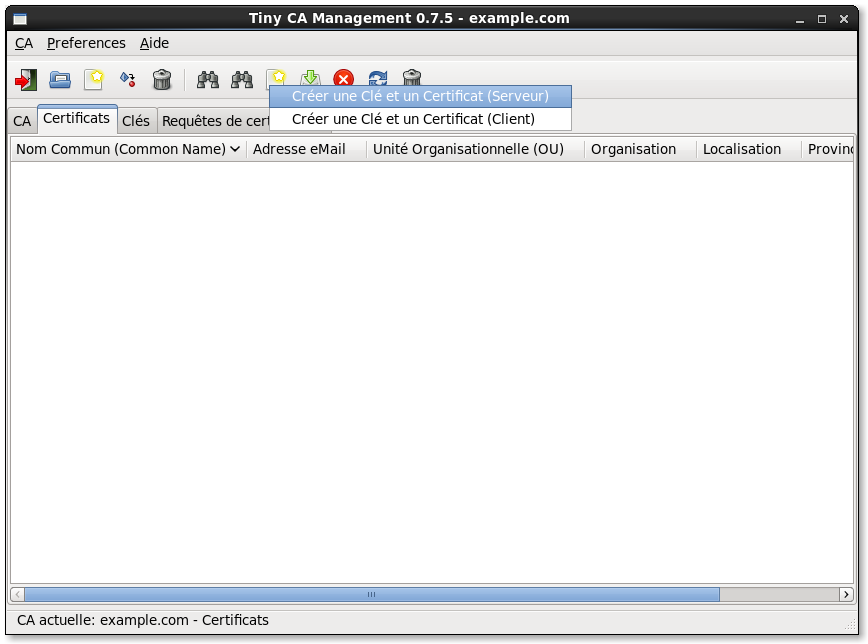Click the last trash can toolbar icon
This screenshot has height=644, width=868.
(411, 79)
